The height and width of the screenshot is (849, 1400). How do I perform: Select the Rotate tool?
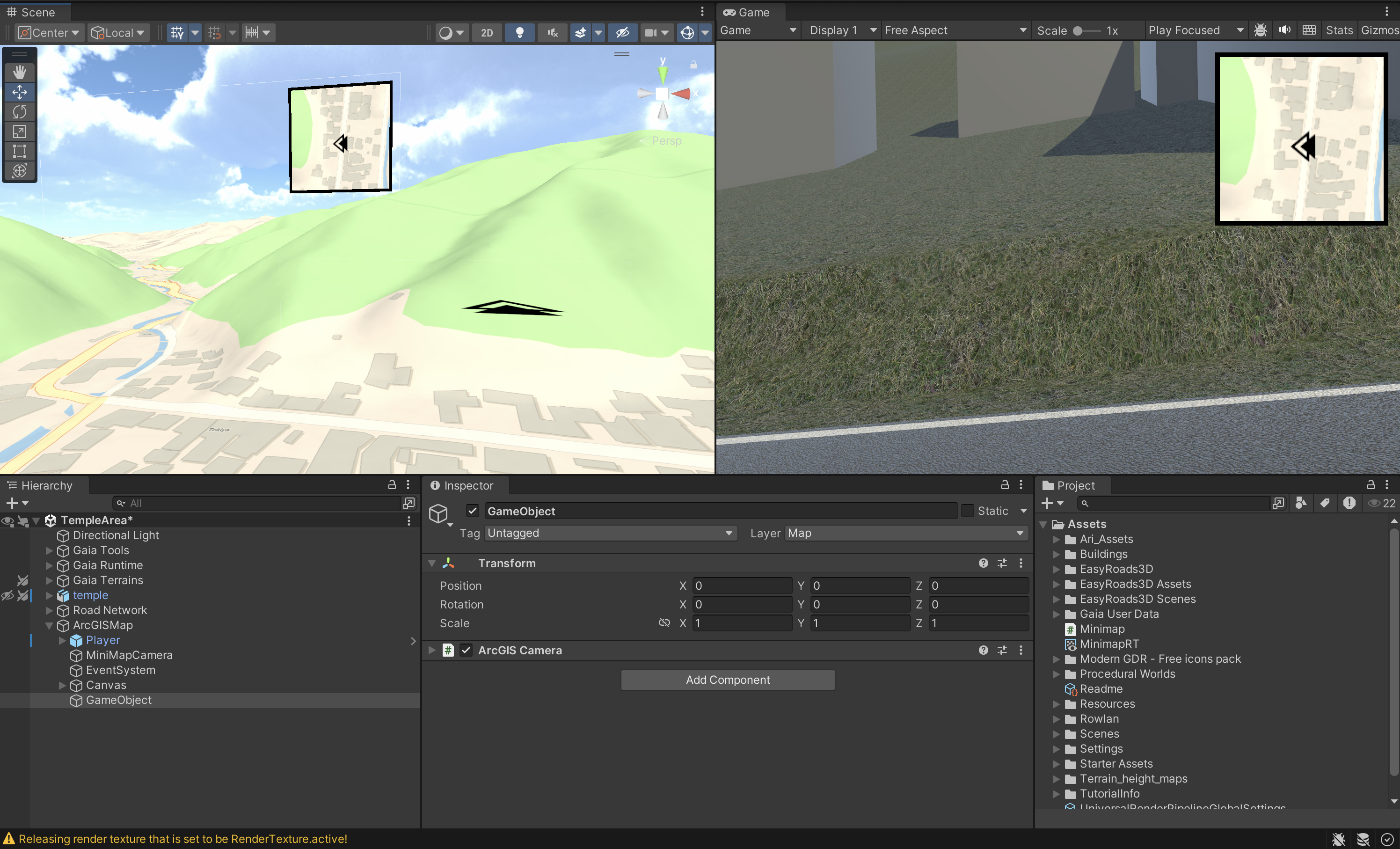pyautogui.click(x=20, y=112)
